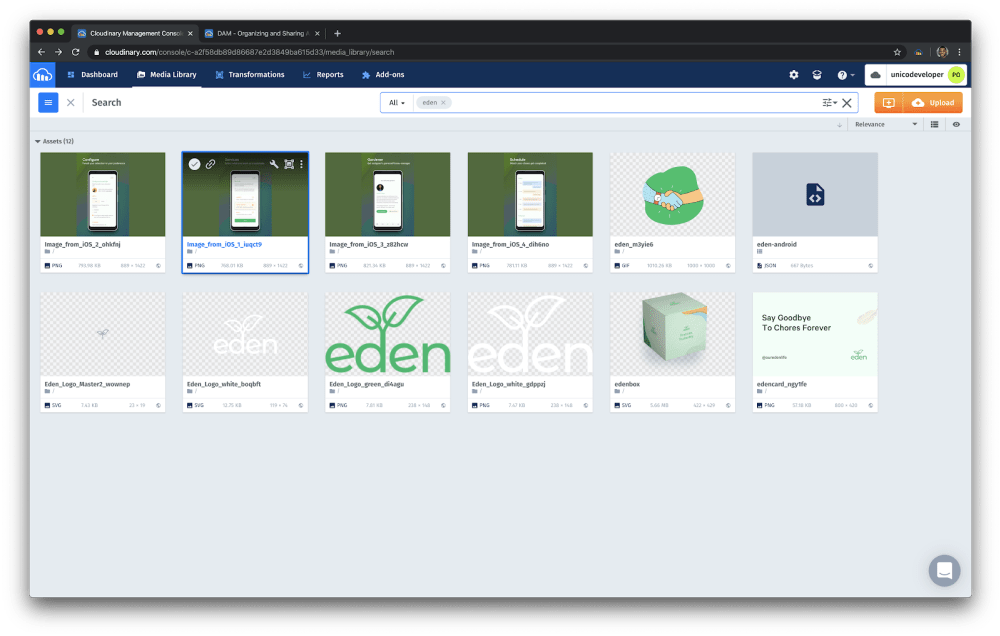Open the chat support bubble
The image size is (1000, 636).
click(945, 570)
